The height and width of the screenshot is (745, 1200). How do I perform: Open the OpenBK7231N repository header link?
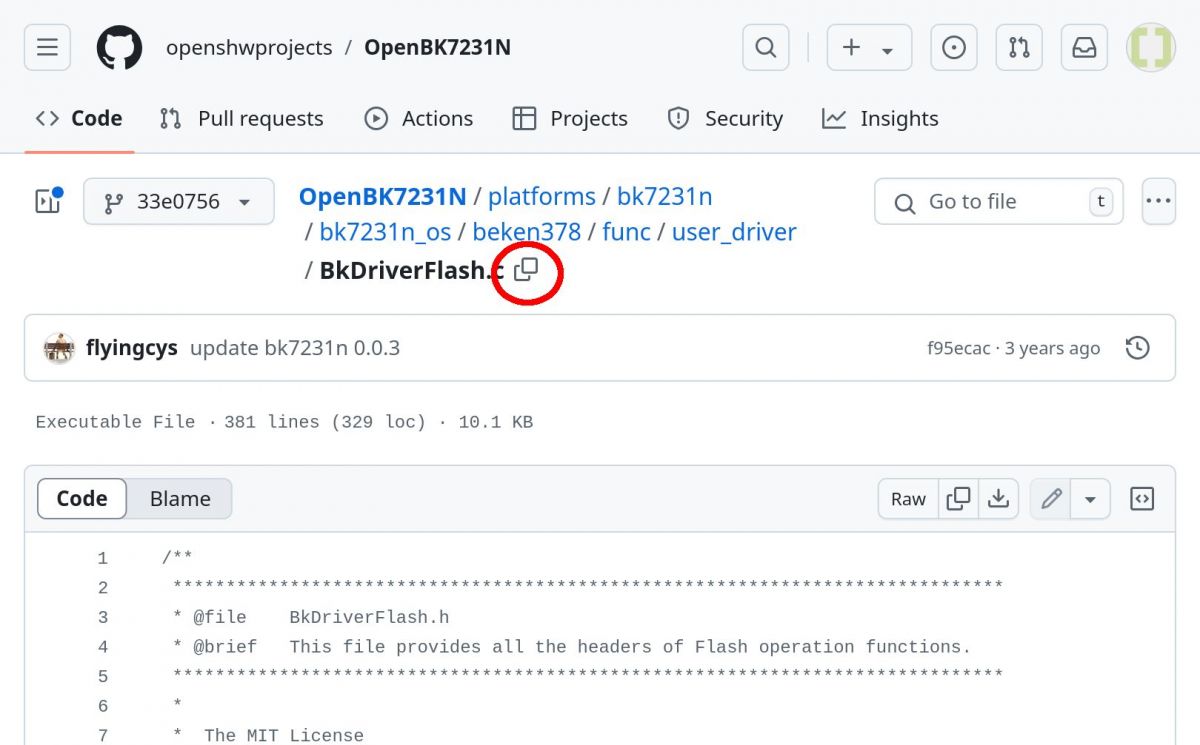(x=437, y=47)
